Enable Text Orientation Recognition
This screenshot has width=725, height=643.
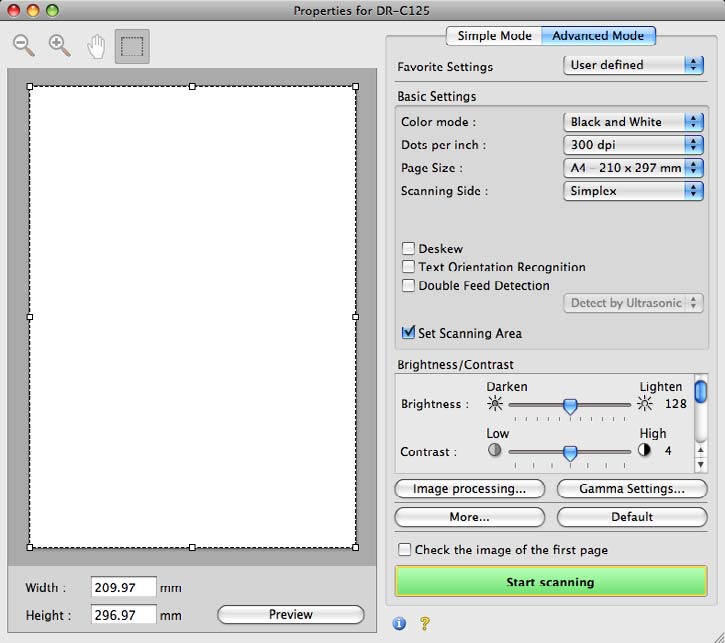(x=408, y=266)
